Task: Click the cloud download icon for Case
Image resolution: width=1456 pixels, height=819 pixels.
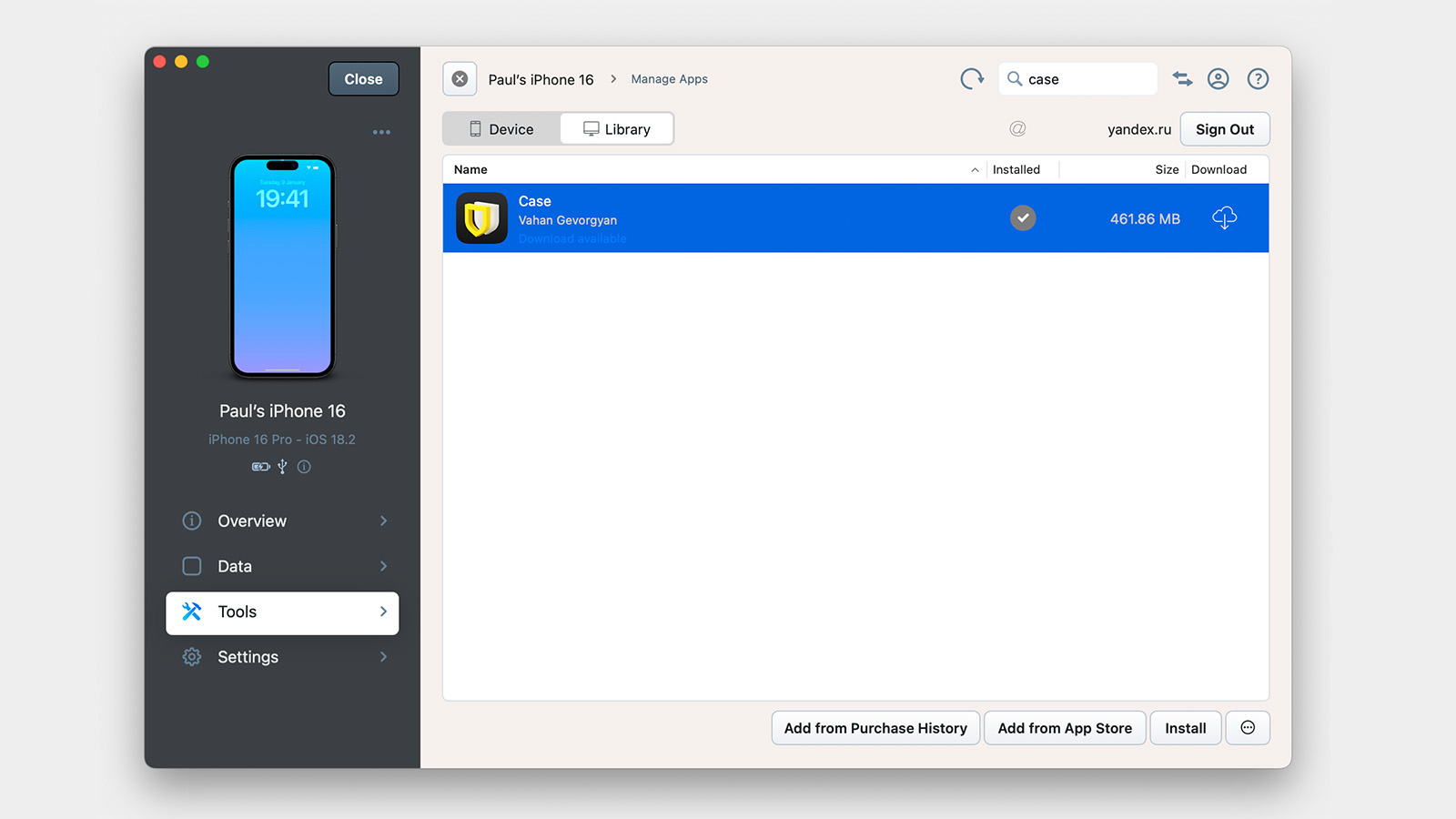Action: pyautogui.click(x=1225, y=218)
